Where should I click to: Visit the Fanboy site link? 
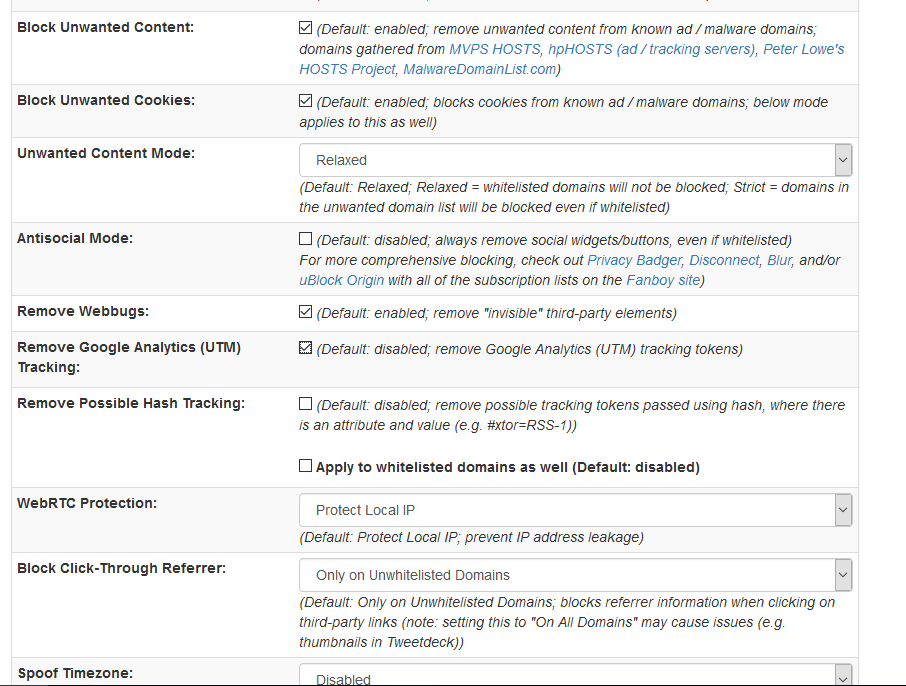(x=662, y=280)
